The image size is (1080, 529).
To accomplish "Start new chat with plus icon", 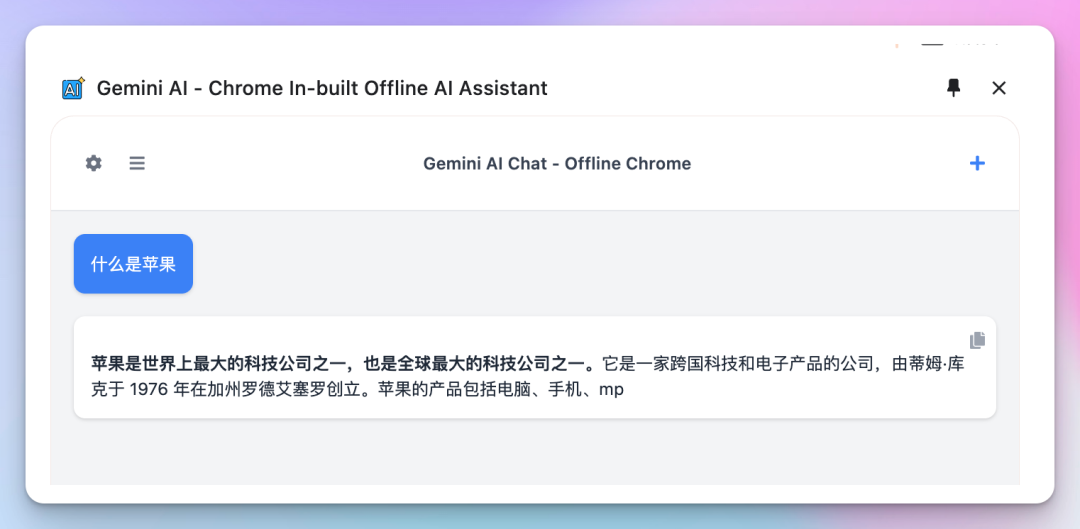I will click(x=977, y=163).
